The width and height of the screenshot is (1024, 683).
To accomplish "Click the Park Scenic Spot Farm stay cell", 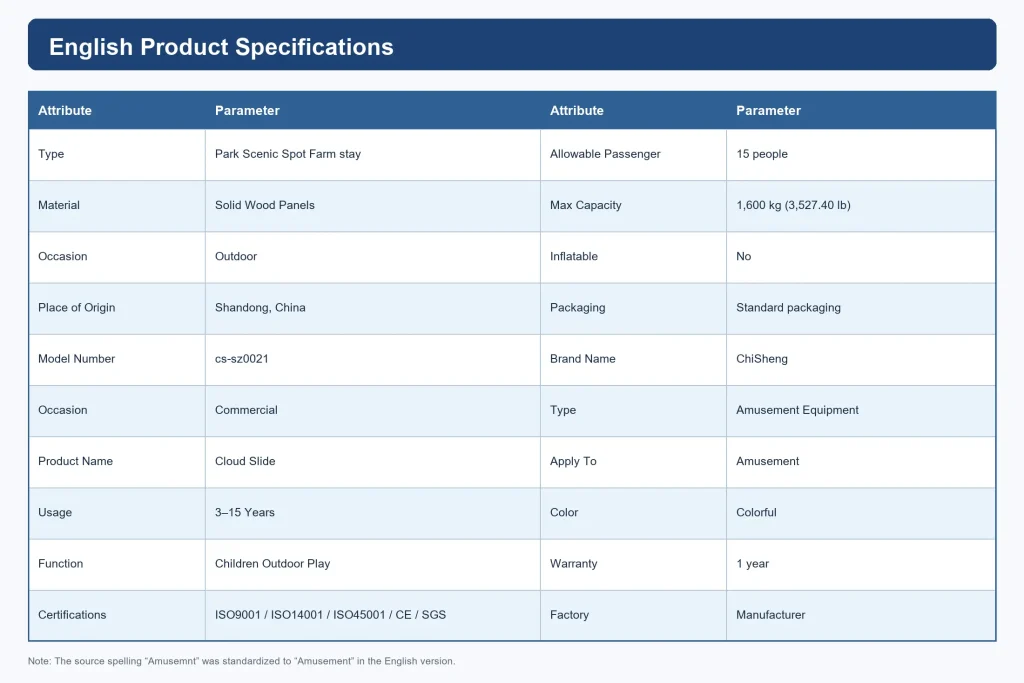I will click(373, 154).
